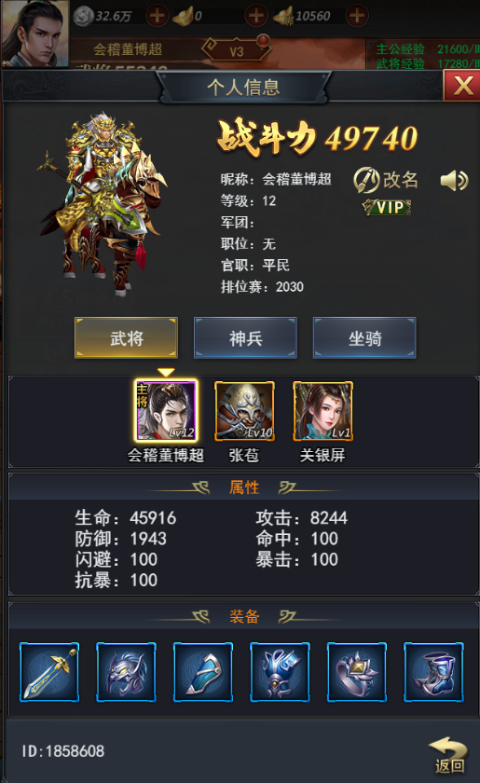The height and width of the screenshot is (783, 480).
Task: Select hero portrait 张苞
Action: coord(244,411)
